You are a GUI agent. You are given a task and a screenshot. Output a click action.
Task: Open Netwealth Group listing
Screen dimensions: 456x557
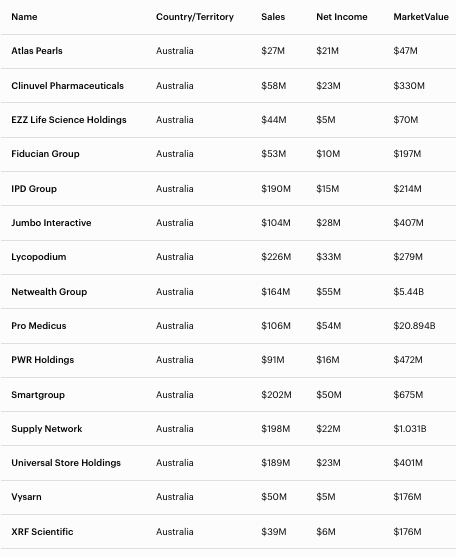(49, 292)
